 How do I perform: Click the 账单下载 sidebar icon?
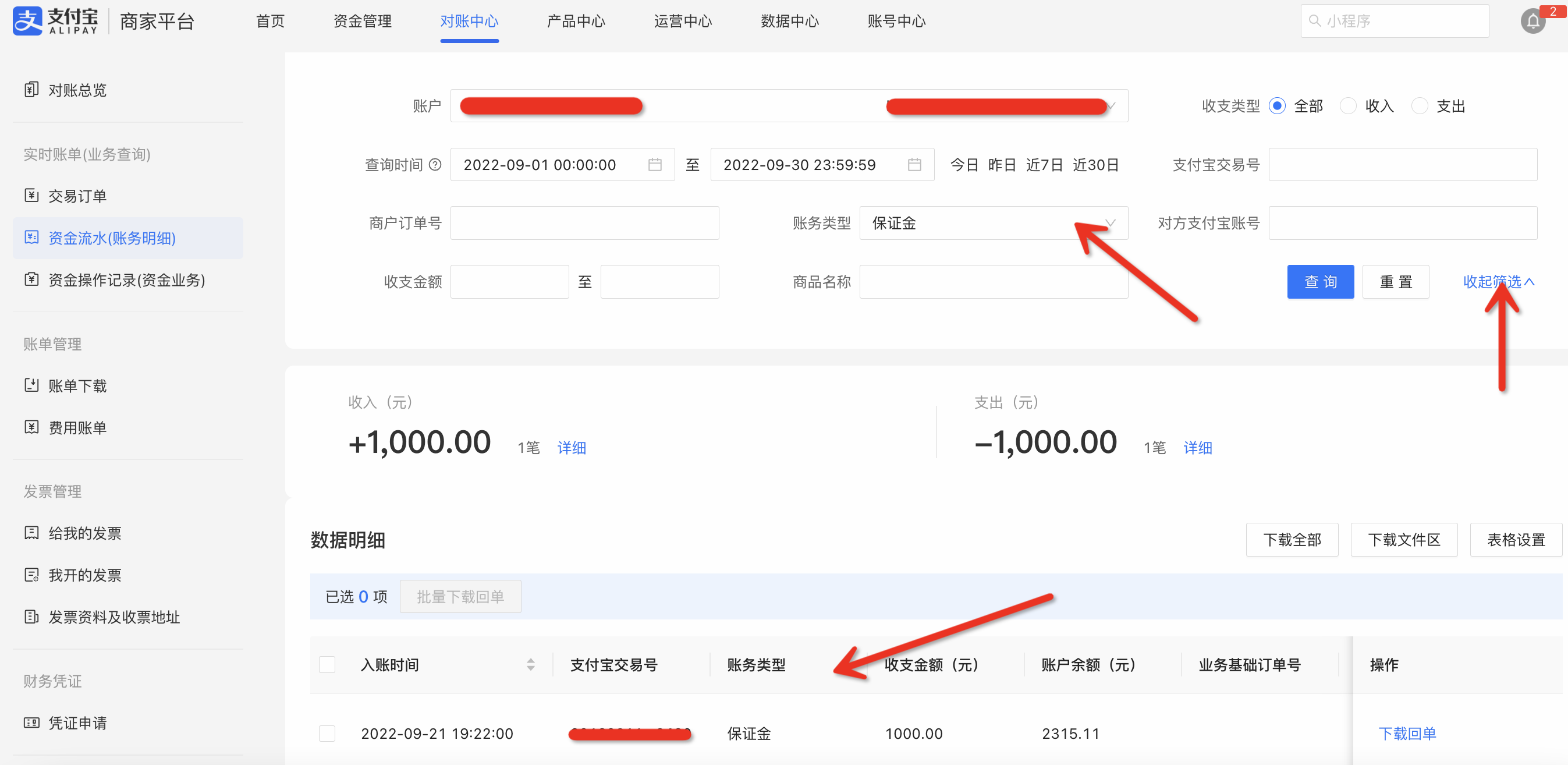[31, 385]
